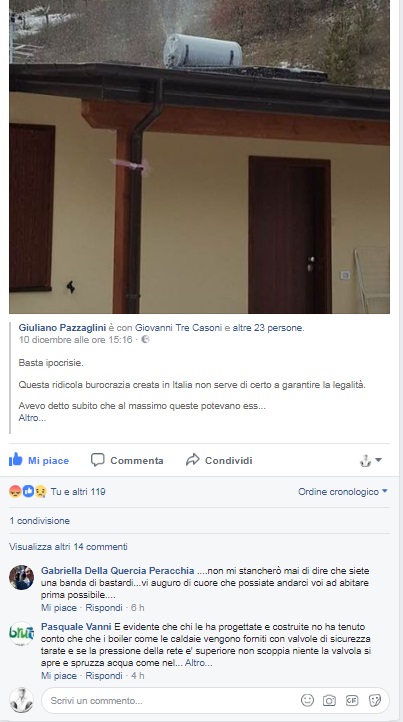Click the Commenta speech bubble icon
This screenshot has width=403, height=722.
point(98,460)
